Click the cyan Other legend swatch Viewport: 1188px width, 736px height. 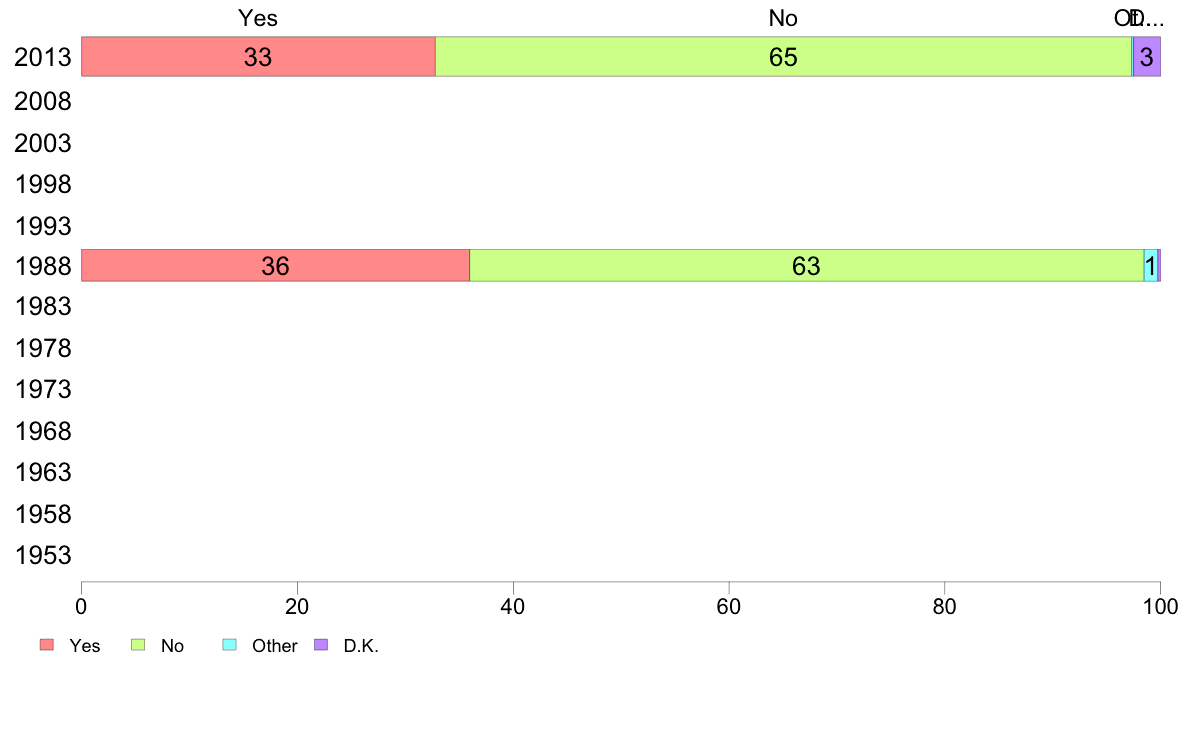[x=230, y=644]
